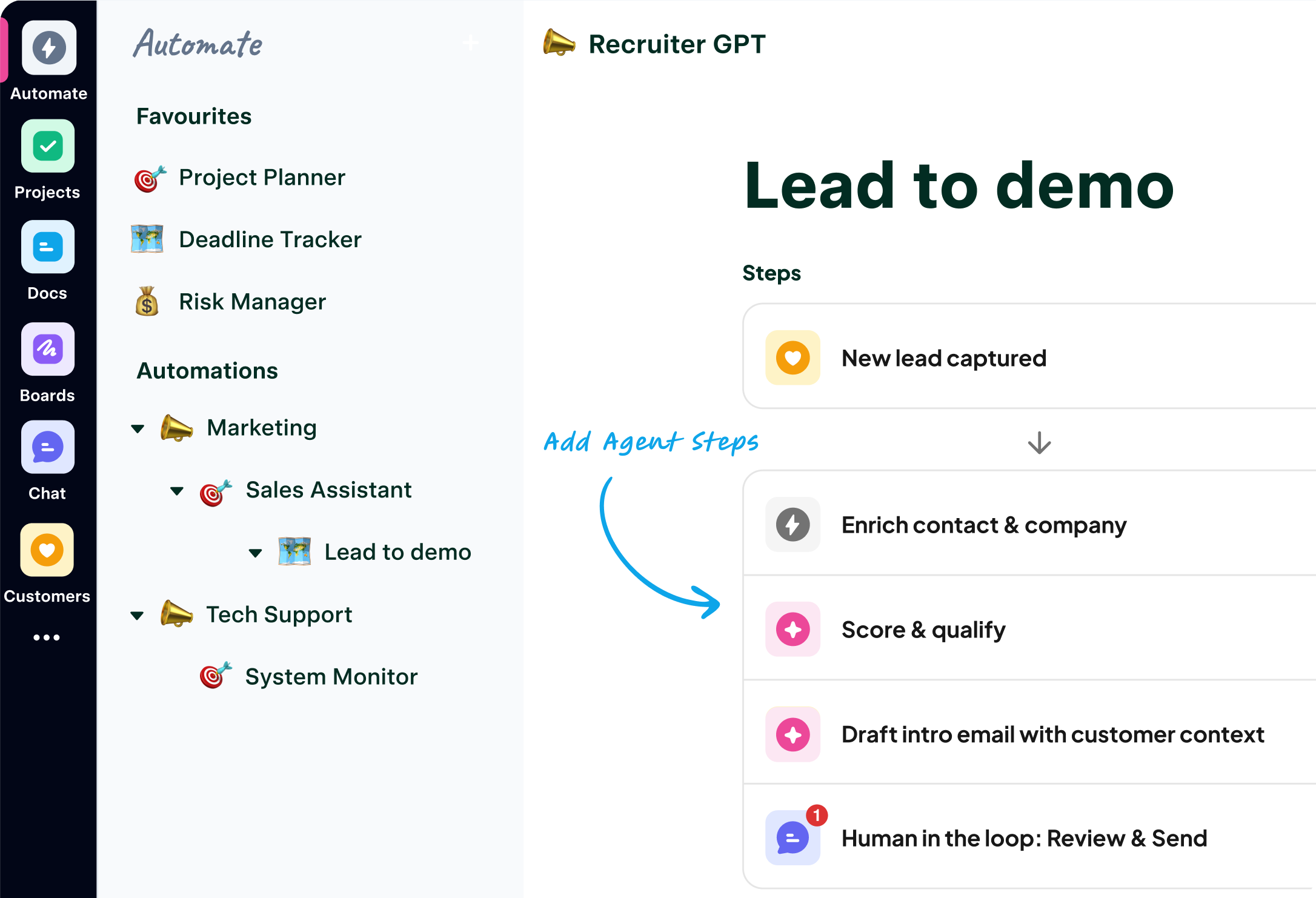Open Project Planner in Favourites
Screen dimensions: 1316x898
[x=262, y=178]
